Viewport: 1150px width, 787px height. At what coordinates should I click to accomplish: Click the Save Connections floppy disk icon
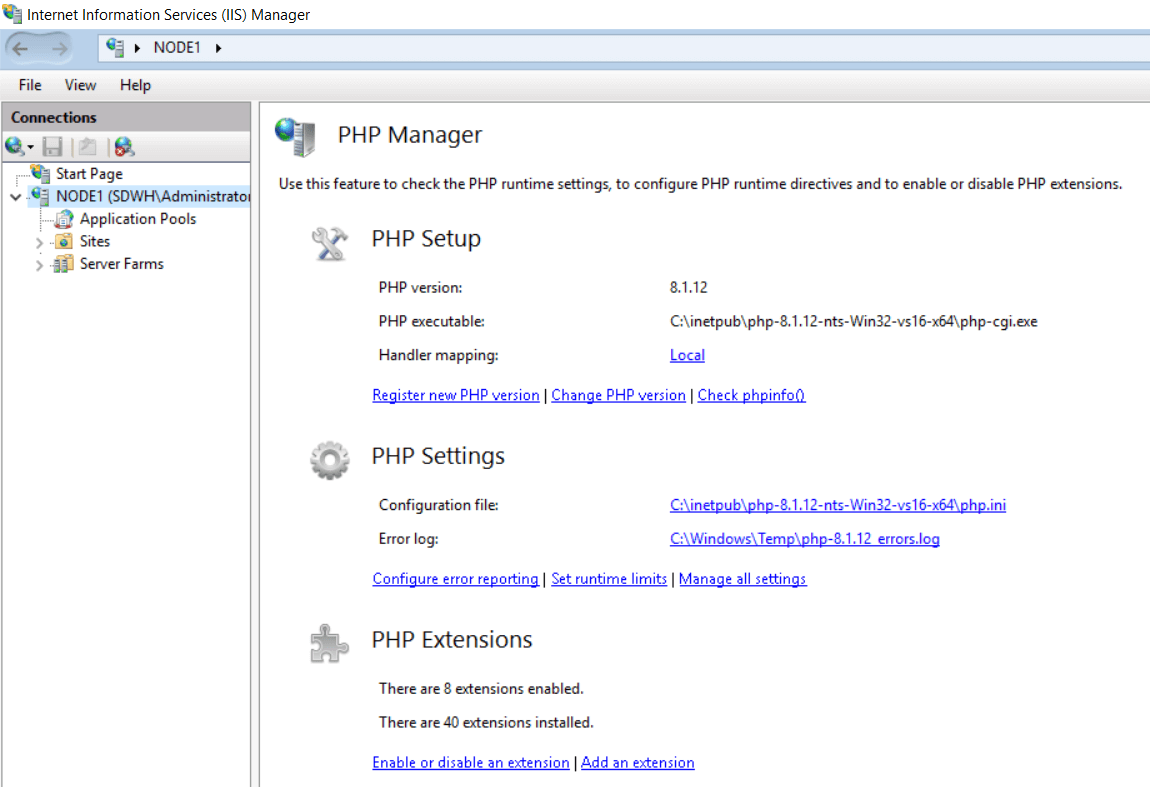(53, 147)
